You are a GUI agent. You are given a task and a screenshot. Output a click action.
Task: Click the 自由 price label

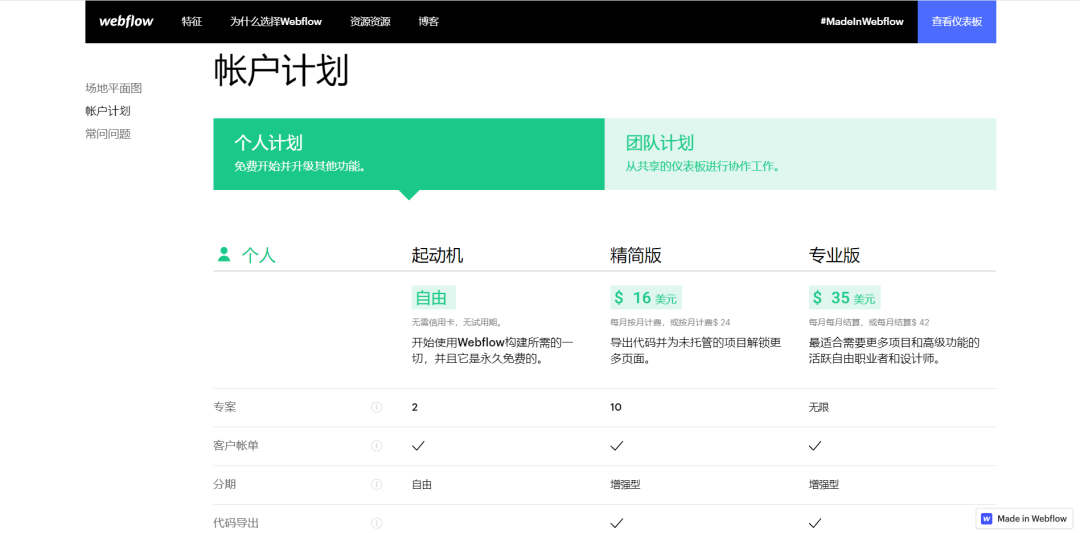click(433, 298)
